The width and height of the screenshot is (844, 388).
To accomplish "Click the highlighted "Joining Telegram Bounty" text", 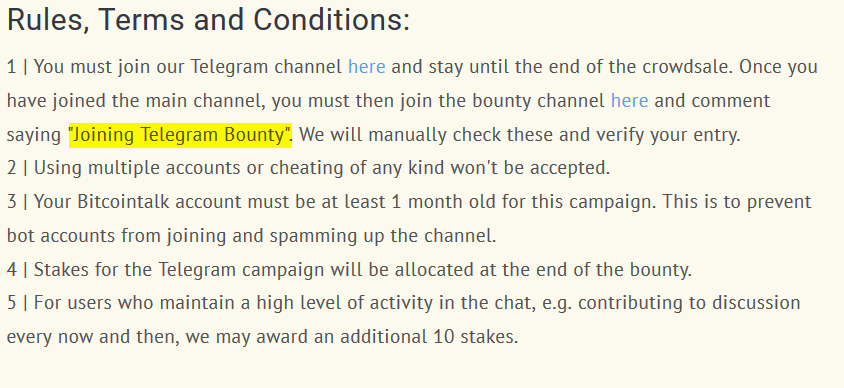I will pos(180,135).
